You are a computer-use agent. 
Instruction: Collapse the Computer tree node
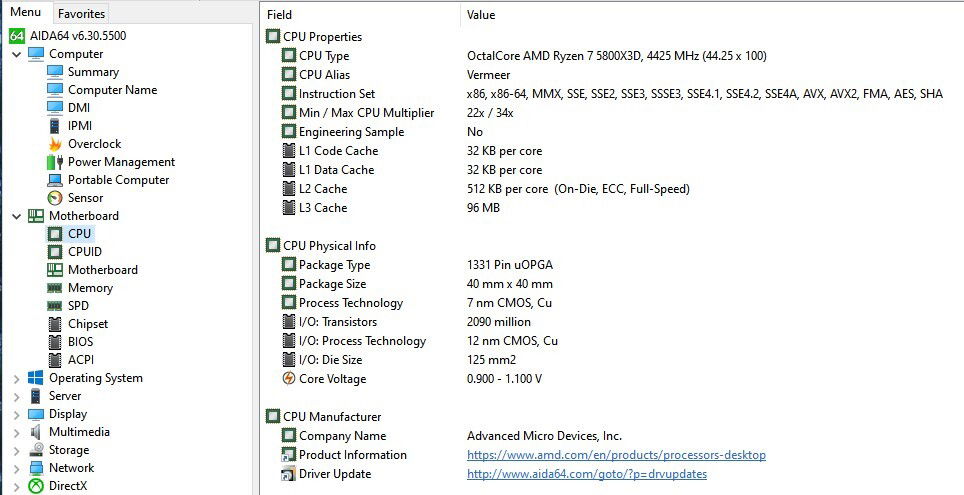[x=16, y=54]
